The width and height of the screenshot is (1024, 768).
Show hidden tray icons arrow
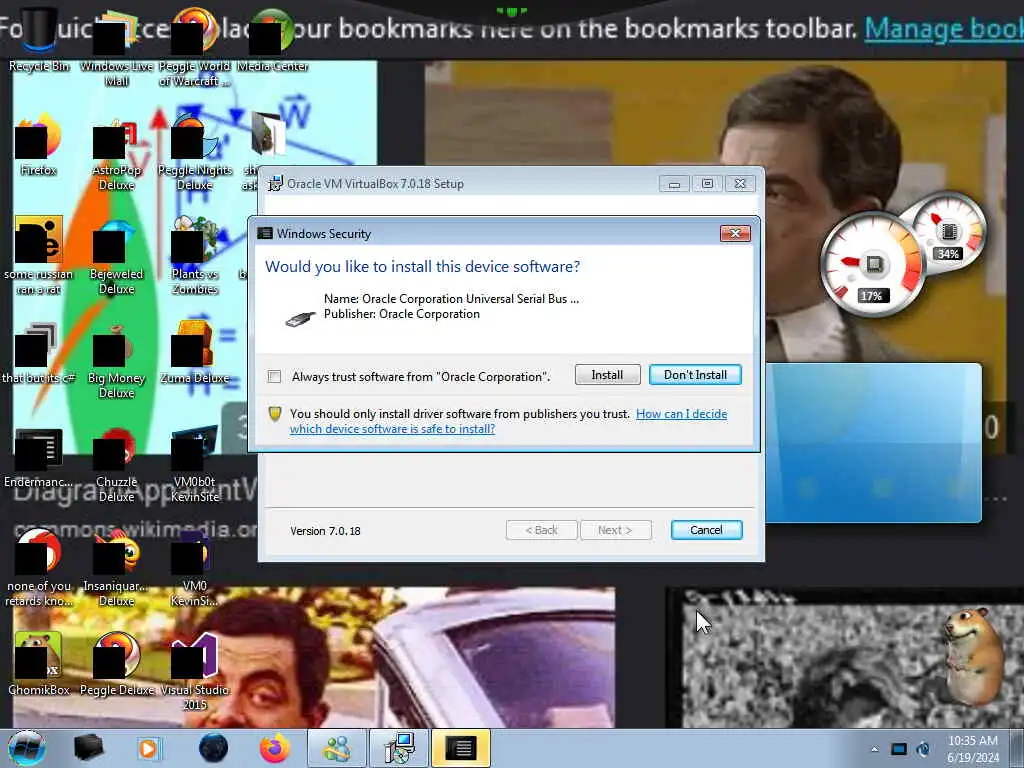pyautogui.click(x=874, y=749)
